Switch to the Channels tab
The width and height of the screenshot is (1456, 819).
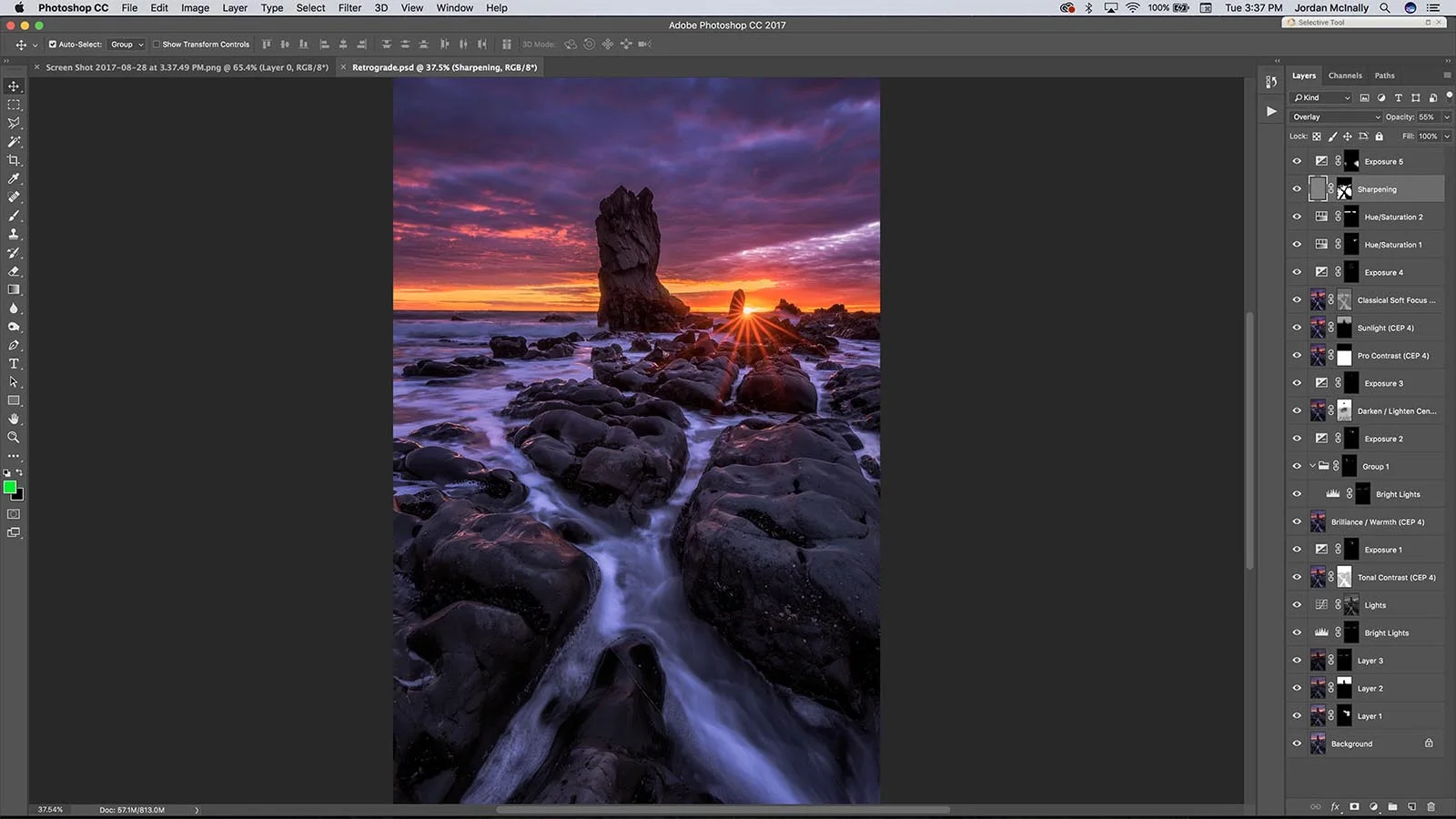[1345, 76]
